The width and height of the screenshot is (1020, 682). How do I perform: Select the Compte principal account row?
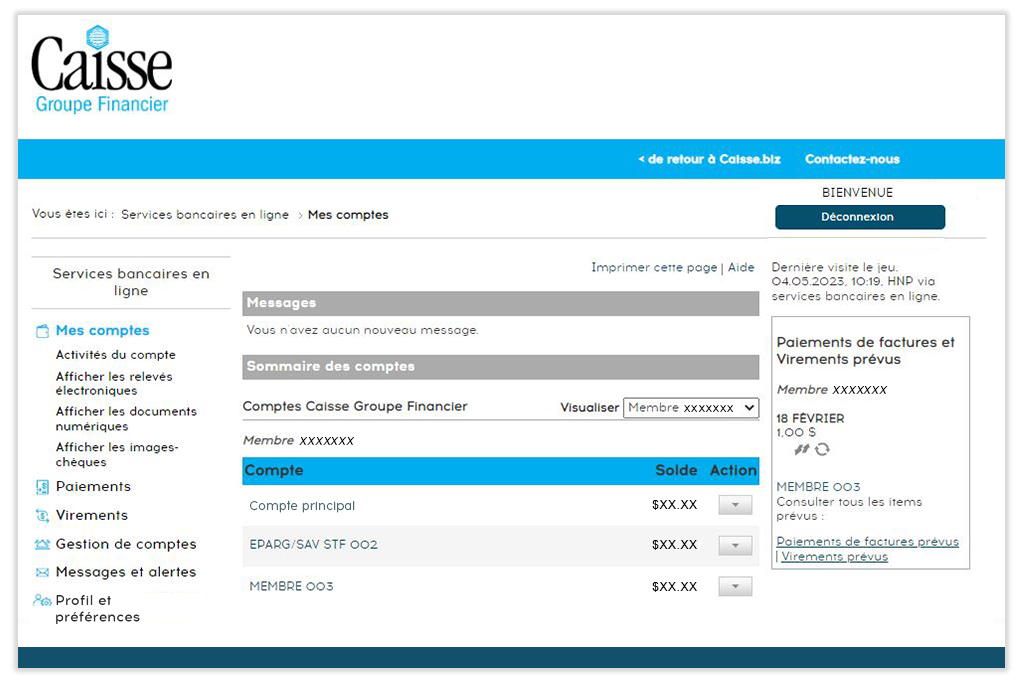click(500, 505)
